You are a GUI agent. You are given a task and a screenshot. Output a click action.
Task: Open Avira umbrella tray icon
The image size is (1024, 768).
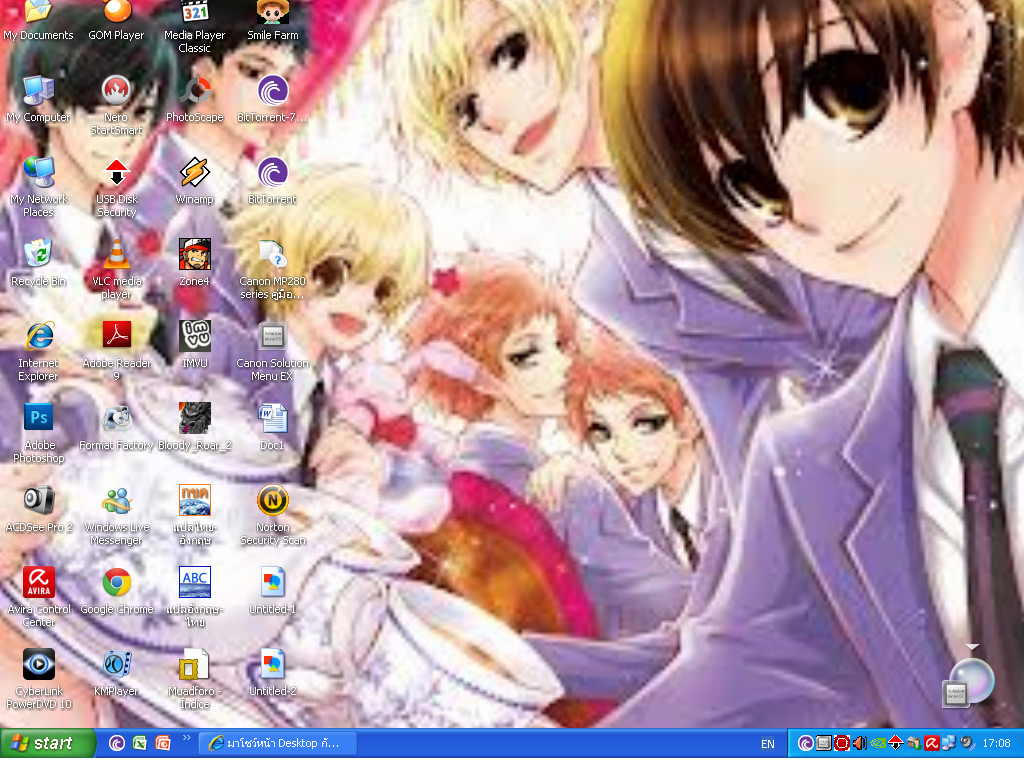click(931, 743)
